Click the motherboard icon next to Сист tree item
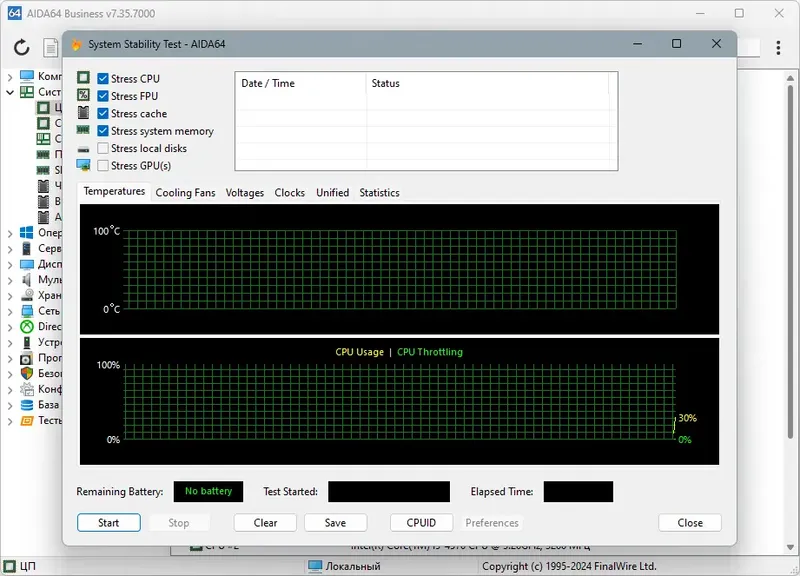This screenshot has width=800, height=576. pos(27,92)
